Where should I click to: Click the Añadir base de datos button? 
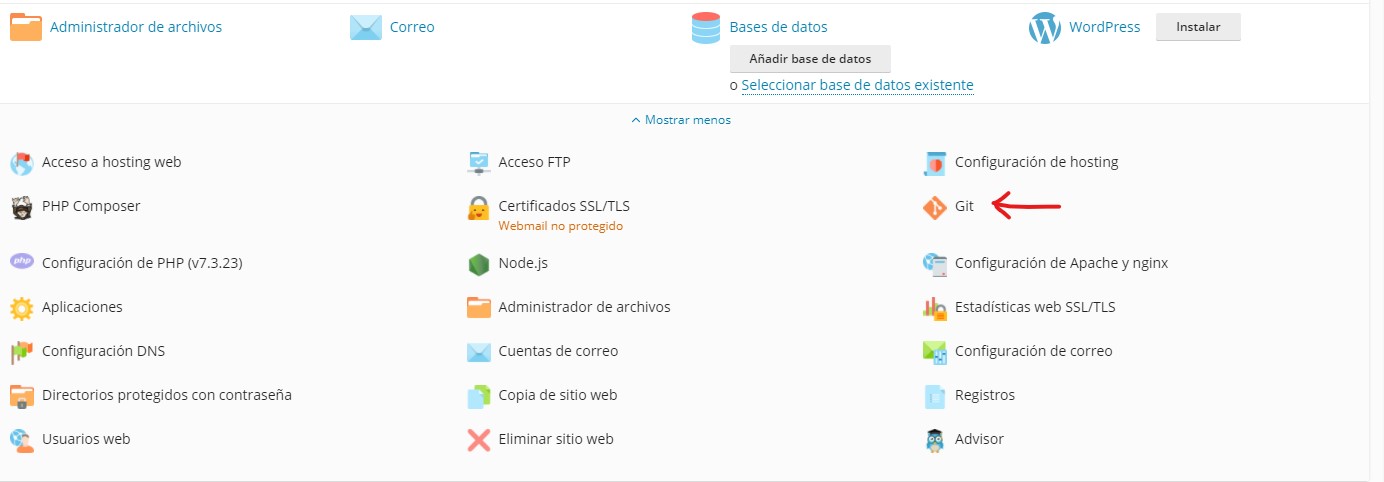[810, 59]
